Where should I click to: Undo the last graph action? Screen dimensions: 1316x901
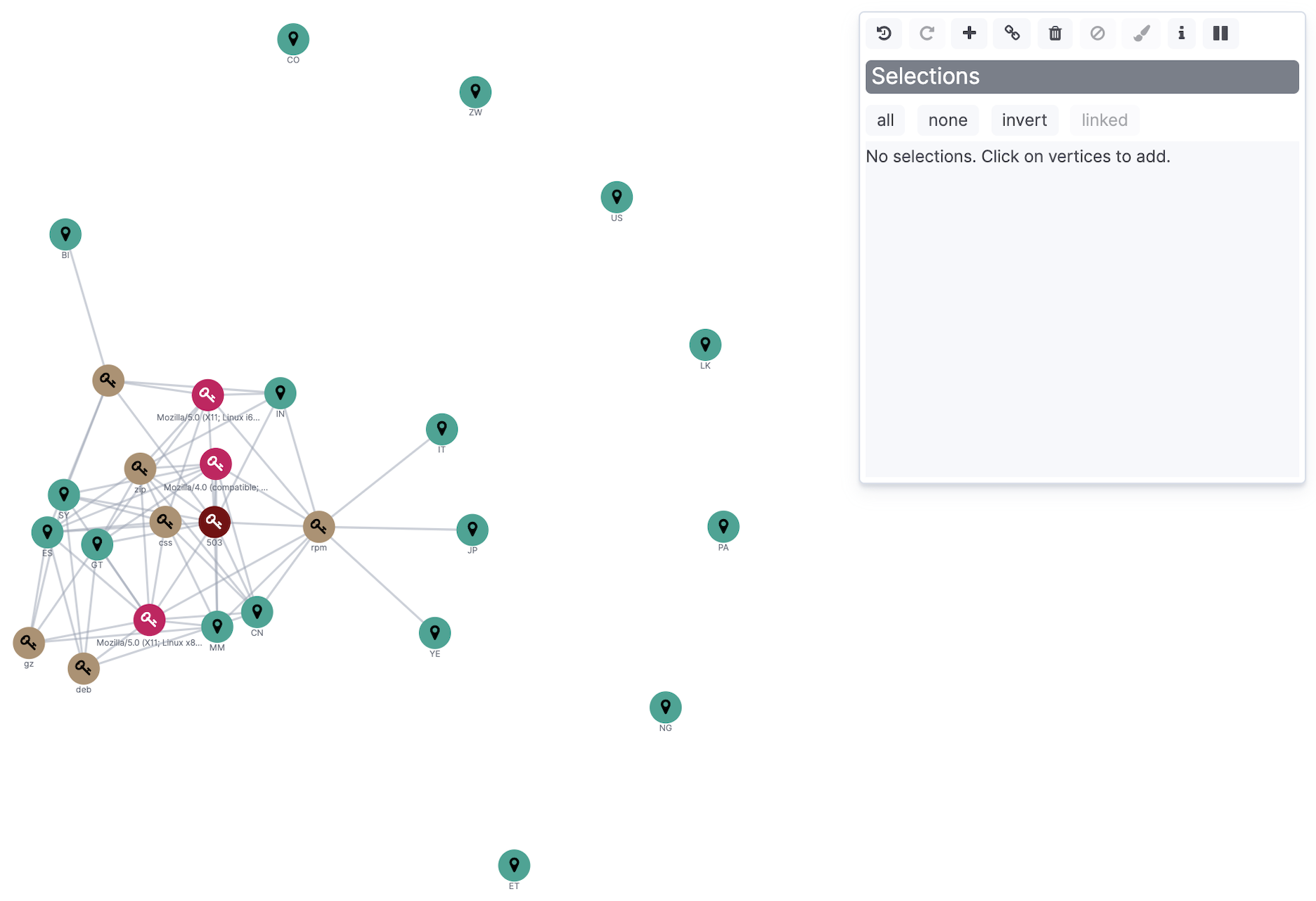pos(884,33)
